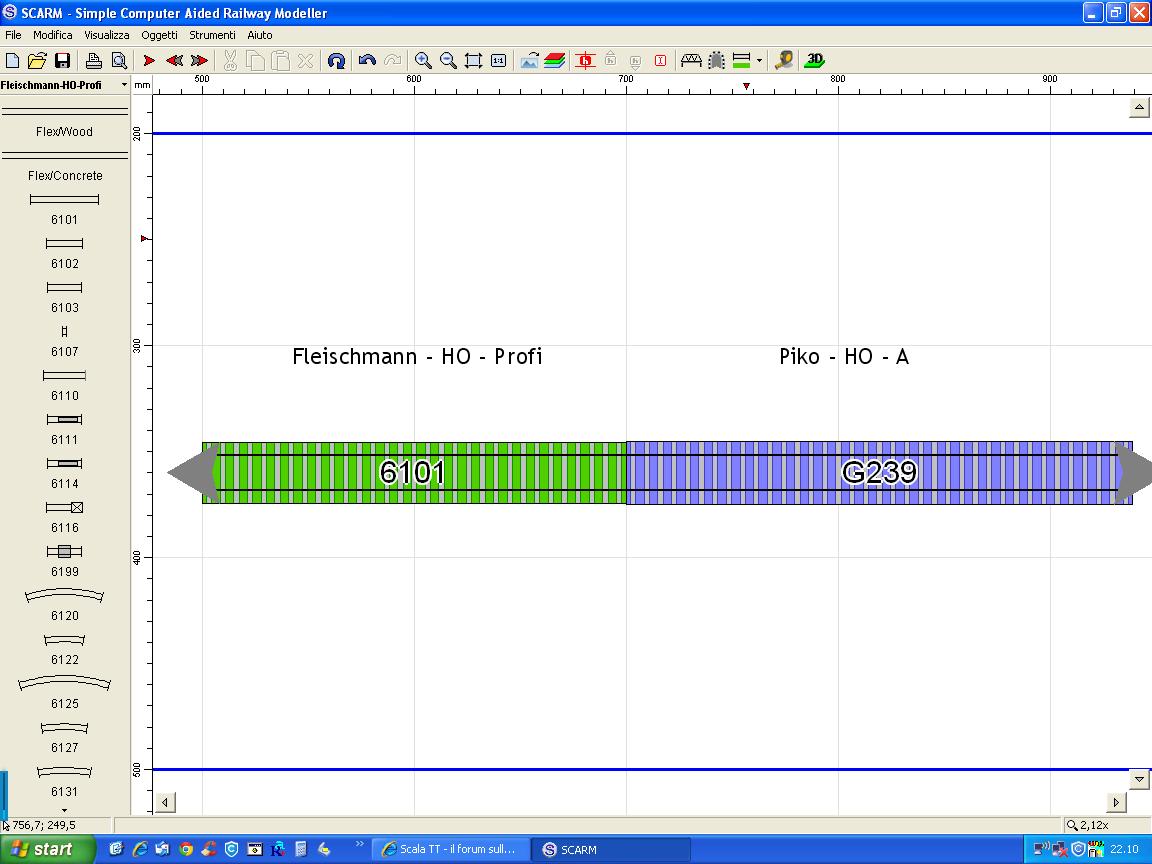Open the measuring tape tool
1152x864 pixels.
click(x=784, y=61)
